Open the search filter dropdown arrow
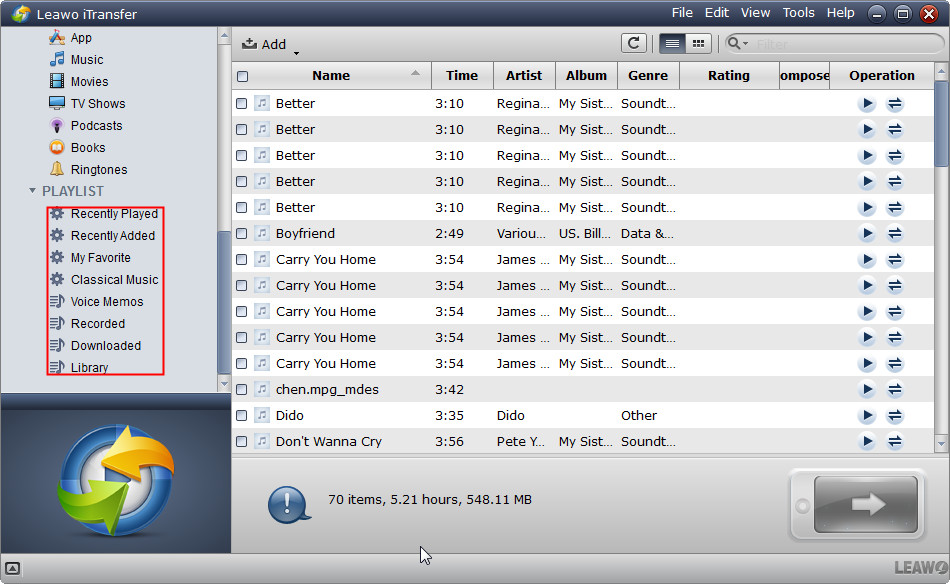This screenshot has width=950, height=584. [739, 44]
